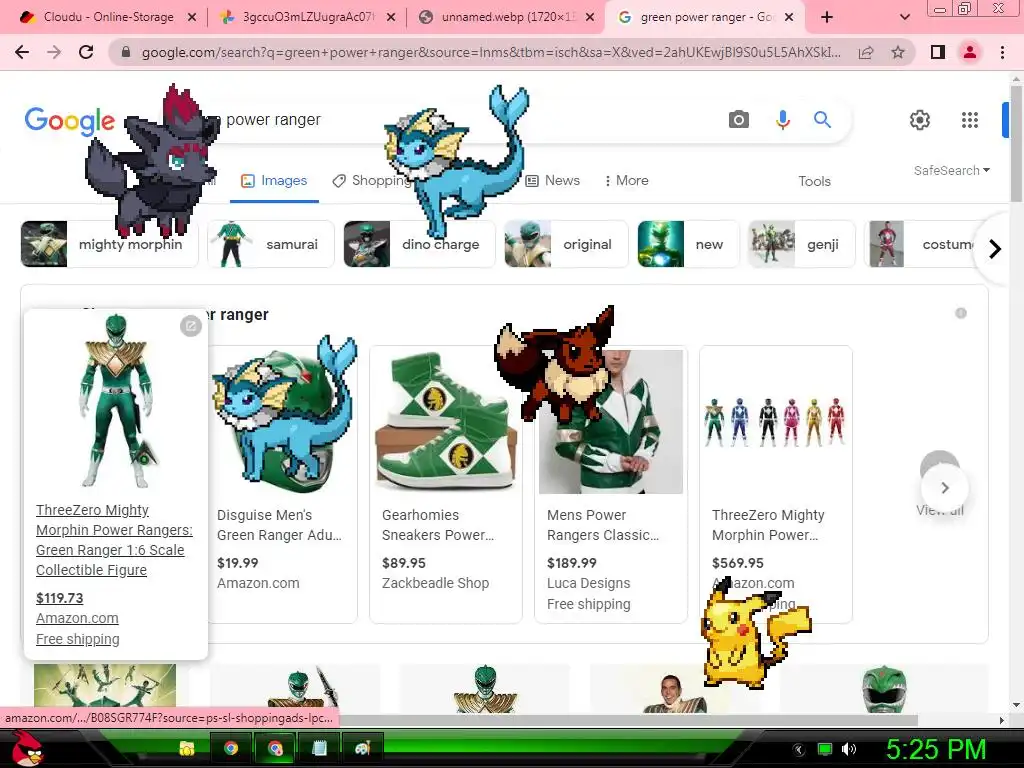Open Google quick settings gear
Screen dimensions: 1024x768
coord(920,120)
